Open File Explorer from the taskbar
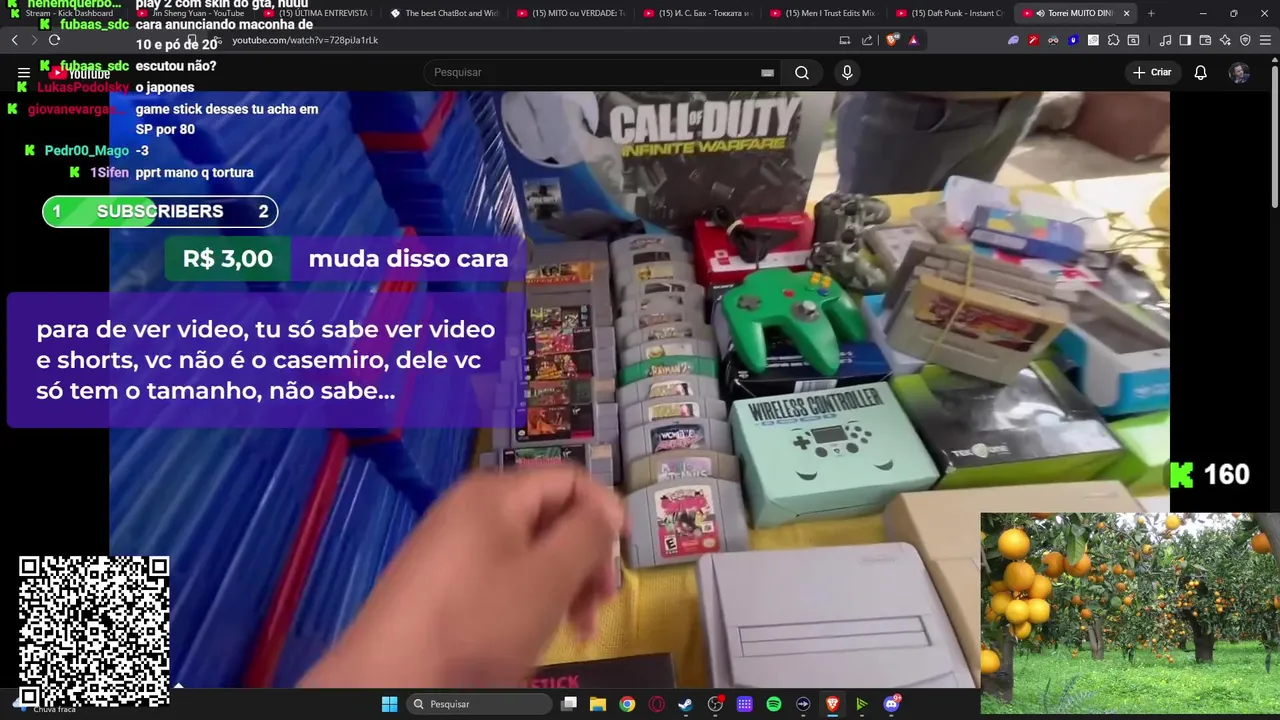 pyautogui.click(x=598, y=704)
